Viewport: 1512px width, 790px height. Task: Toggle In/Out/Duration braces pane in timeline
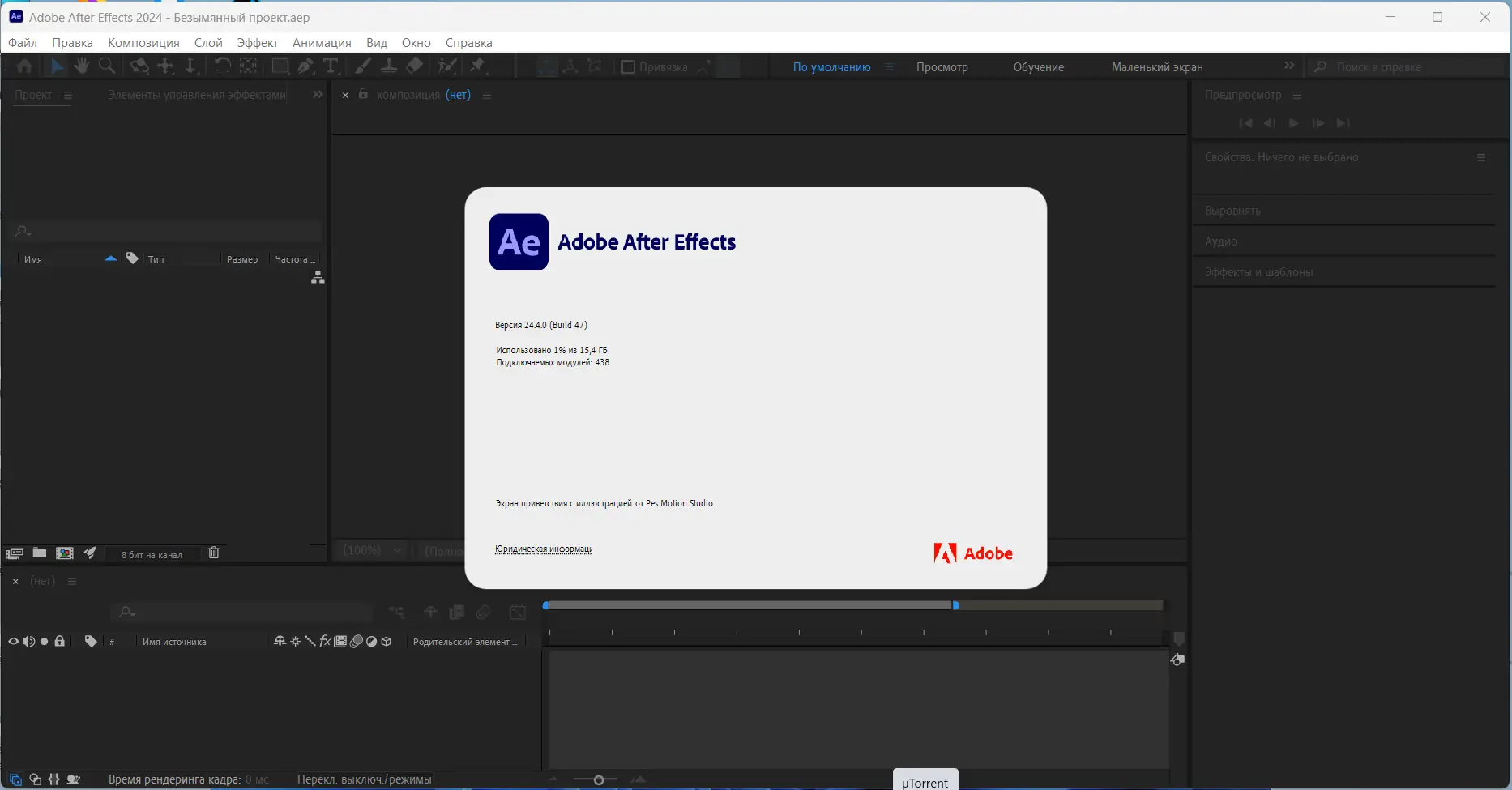coord(54,779)
